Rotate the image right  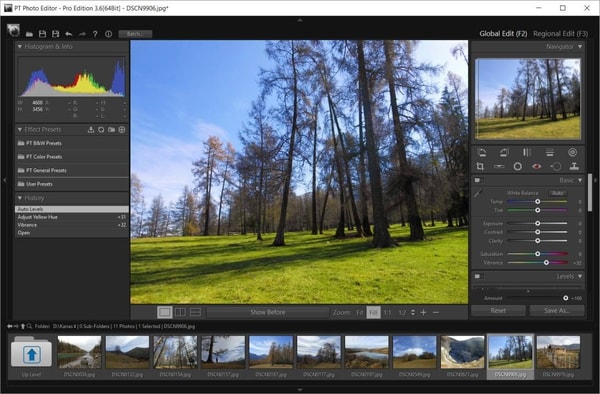[x=504, y=153]
